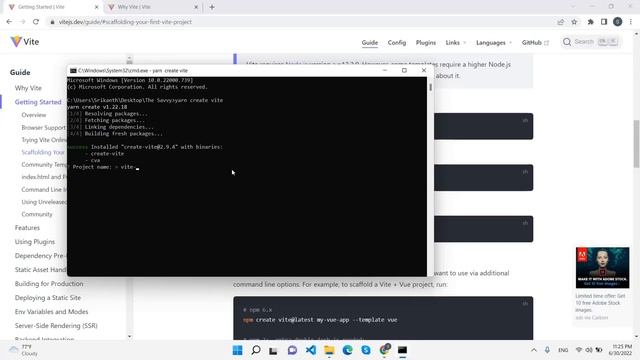Close the Why Vite tab
This screenshot has height=360, width=640.
(x=196, y=7)
